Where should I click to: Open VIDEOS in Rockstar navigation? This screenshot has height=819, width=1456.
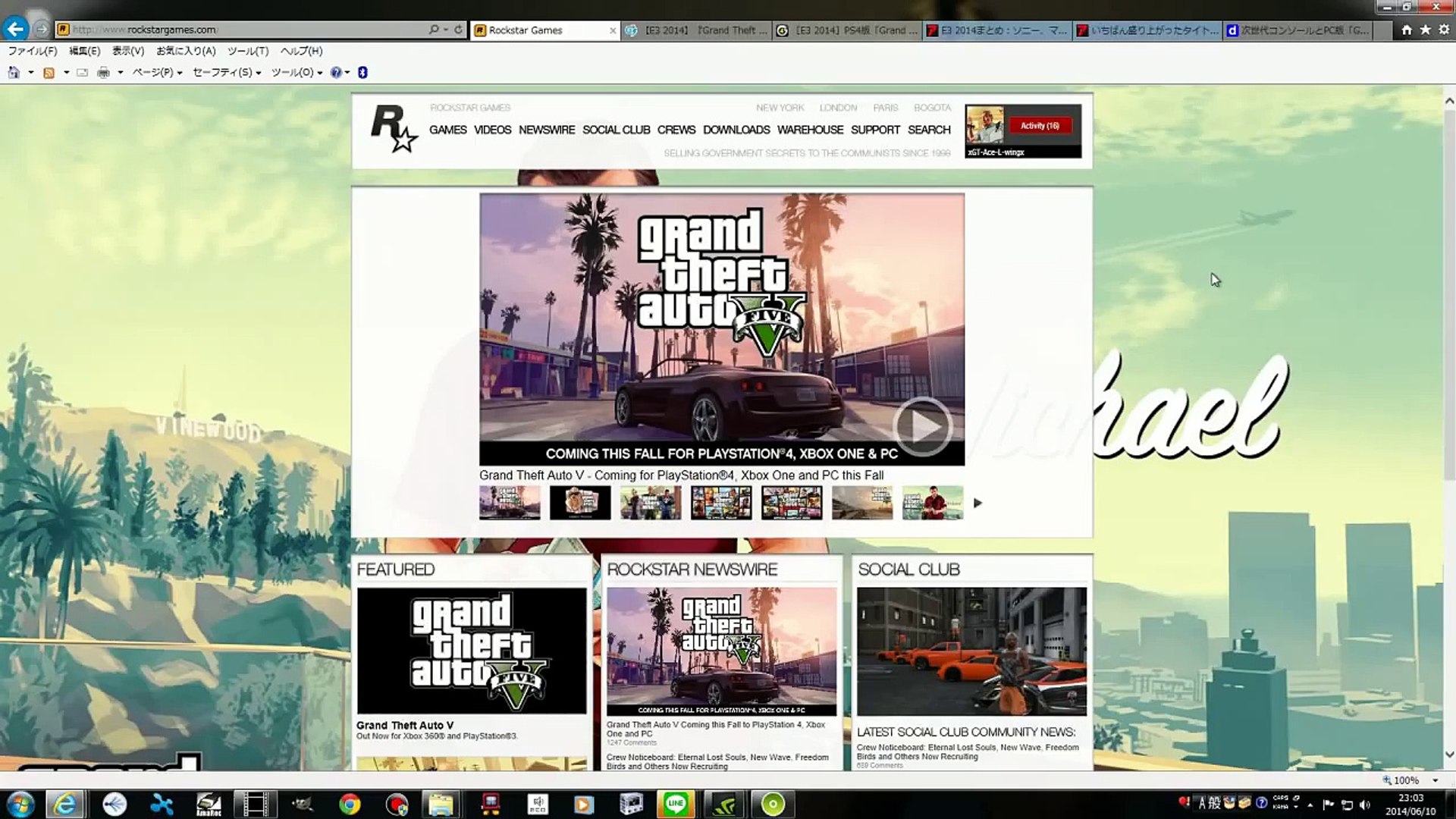coord(492,130)
